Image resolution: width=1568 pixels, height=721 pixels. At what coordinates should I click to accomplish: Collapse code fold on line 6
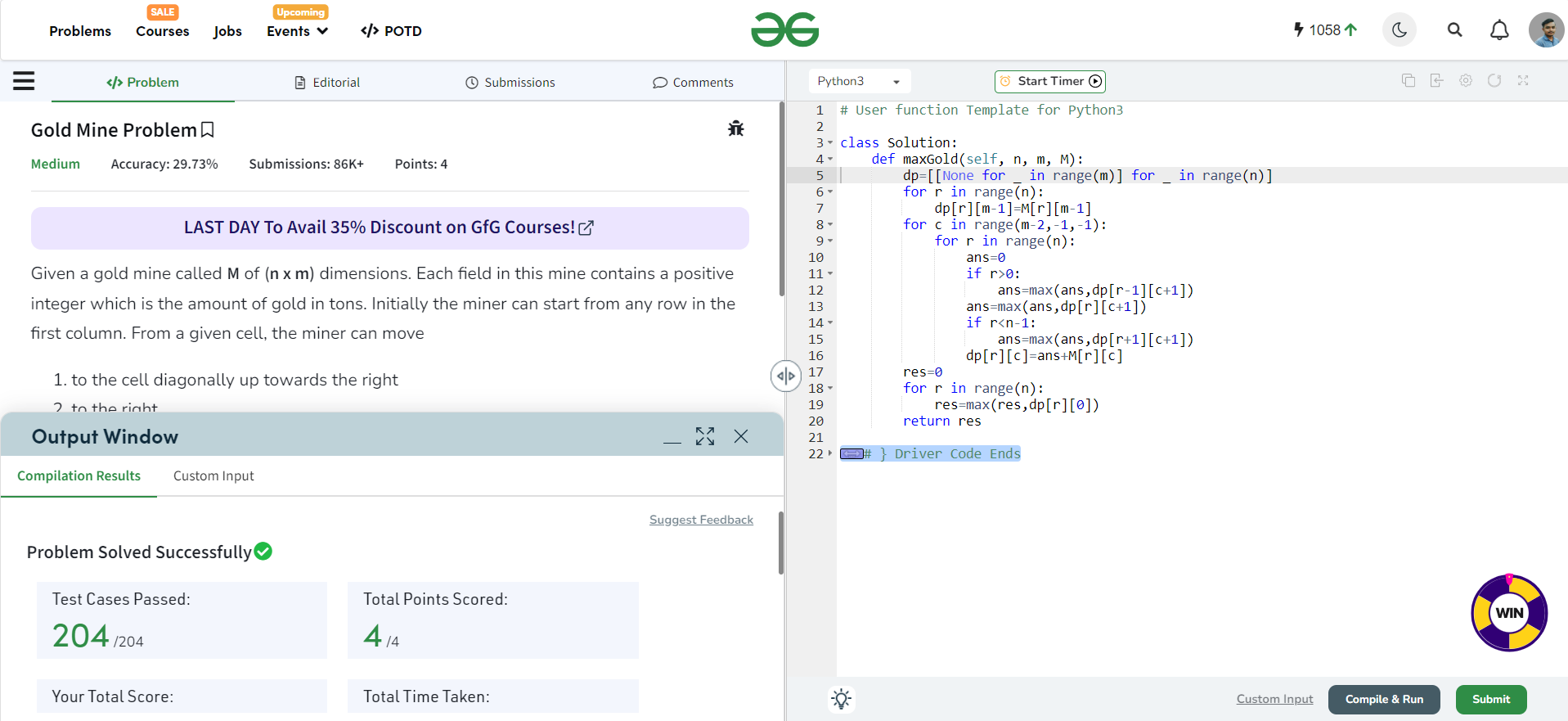point(830,192)
